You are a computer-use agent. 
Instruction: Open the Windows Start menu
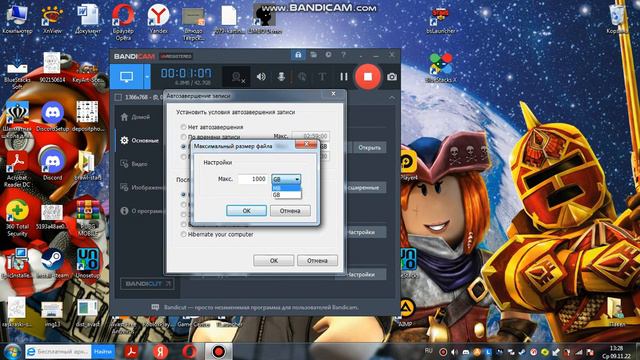click(12, 351)
